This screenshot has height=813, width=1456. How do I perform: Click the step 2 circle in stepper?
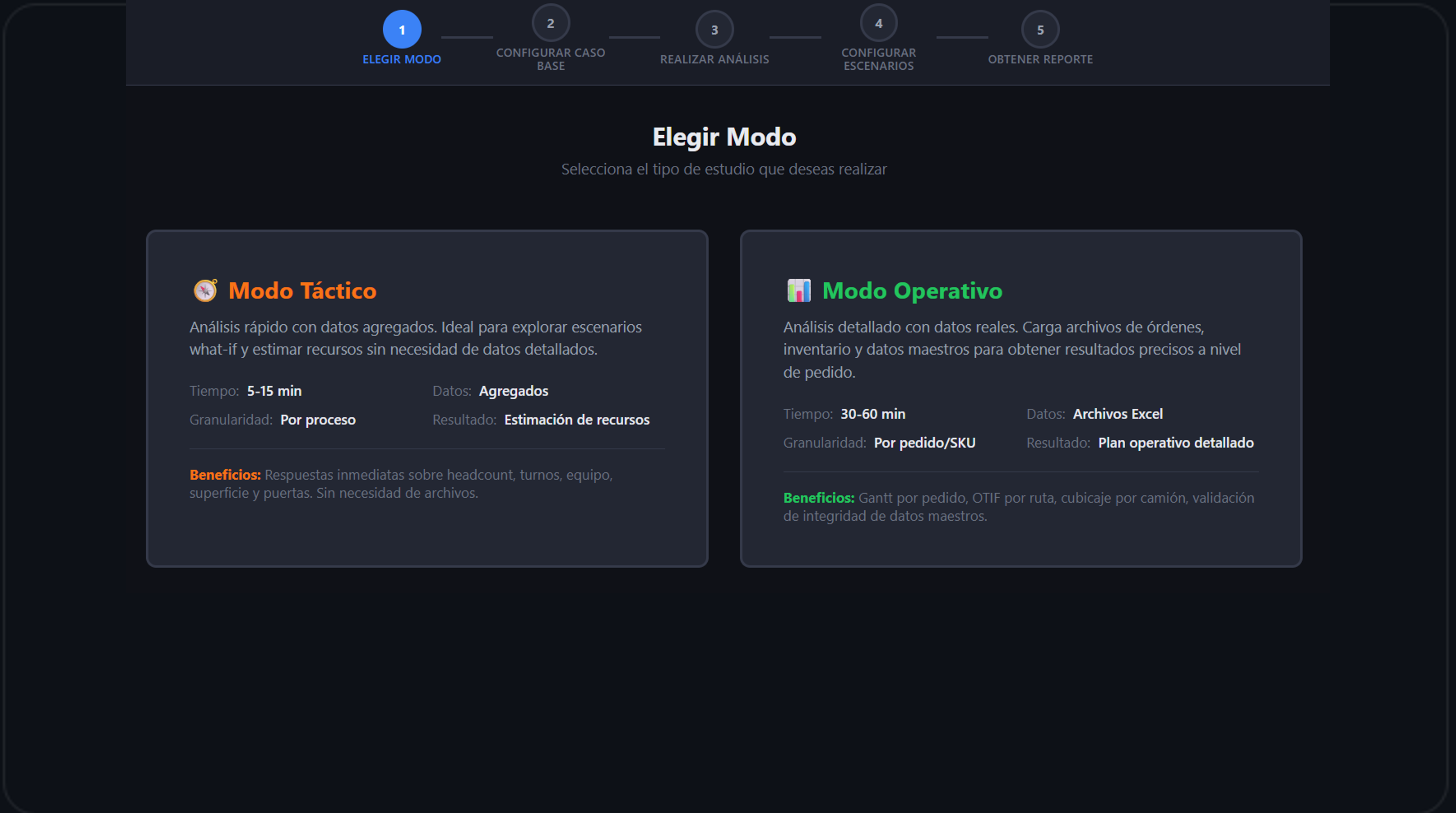pyautogui.click(x=550, y=23)
